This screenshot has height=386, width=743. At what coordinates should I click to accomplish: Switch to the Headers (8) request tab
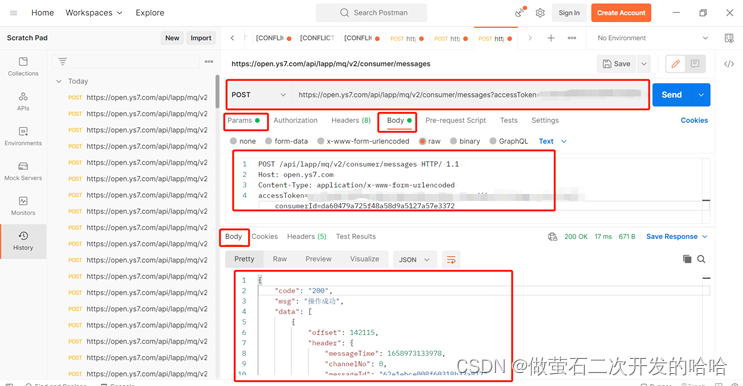(351, 120)
